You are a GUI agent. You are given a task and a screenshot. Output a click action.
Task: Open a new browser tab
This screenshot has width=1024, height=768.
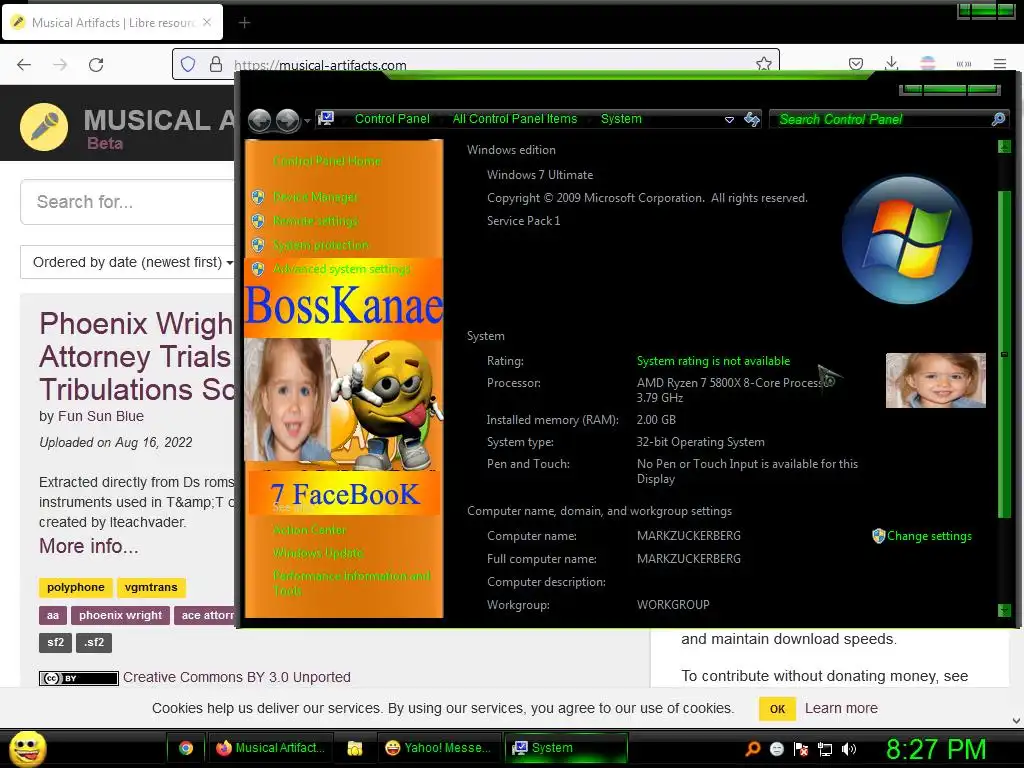(244, 23)
